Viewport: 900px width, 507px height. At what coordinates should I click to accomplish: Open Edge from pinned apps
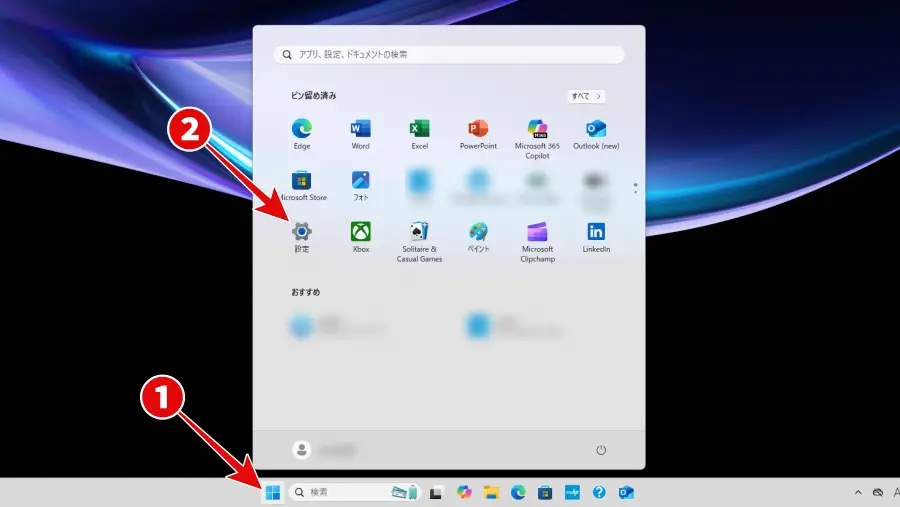tap(302, 134)
